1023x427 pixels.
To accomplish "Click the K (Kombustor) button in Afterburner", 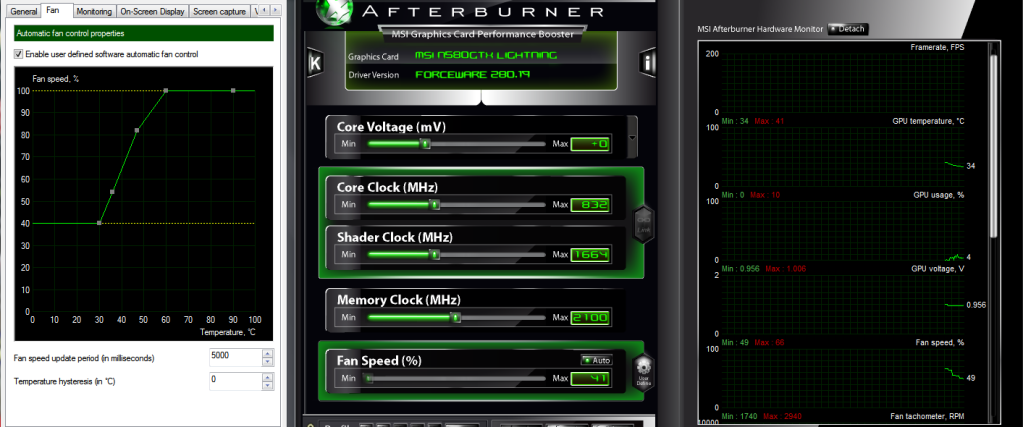I will coord(315,63).
